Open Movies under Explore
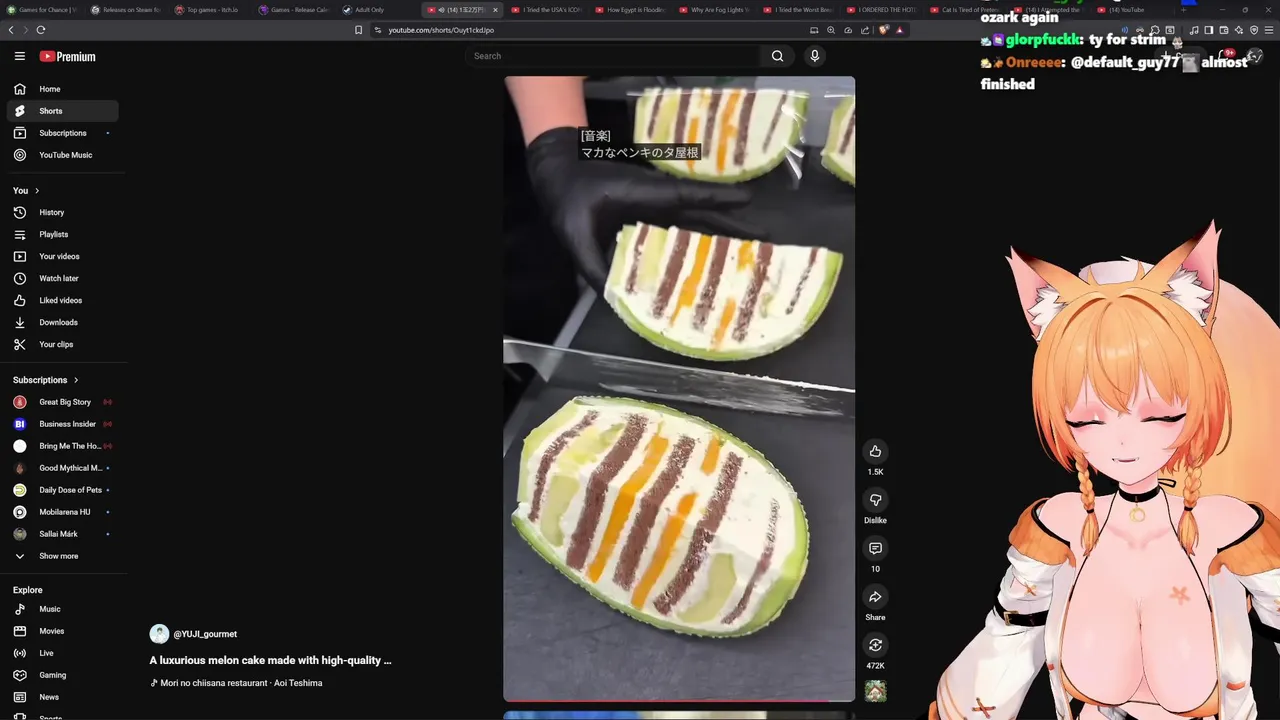This screenshot has height=720, width=1280. 62,631
